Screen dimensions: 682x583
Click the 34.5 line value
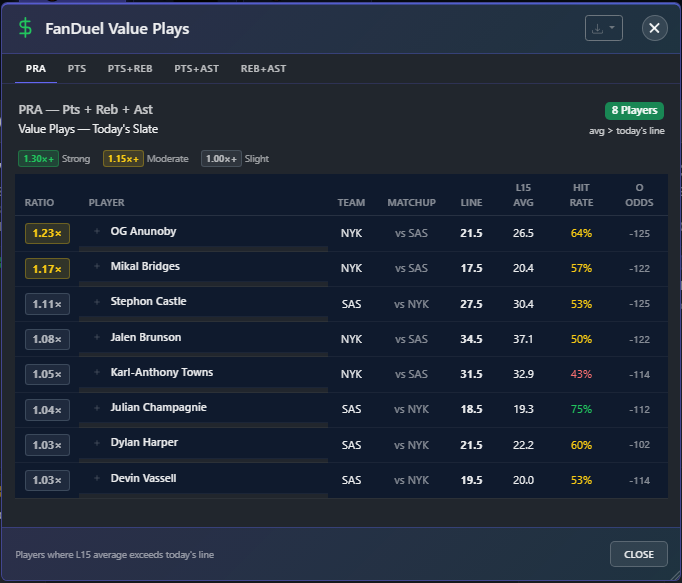[x=471, y=339]
